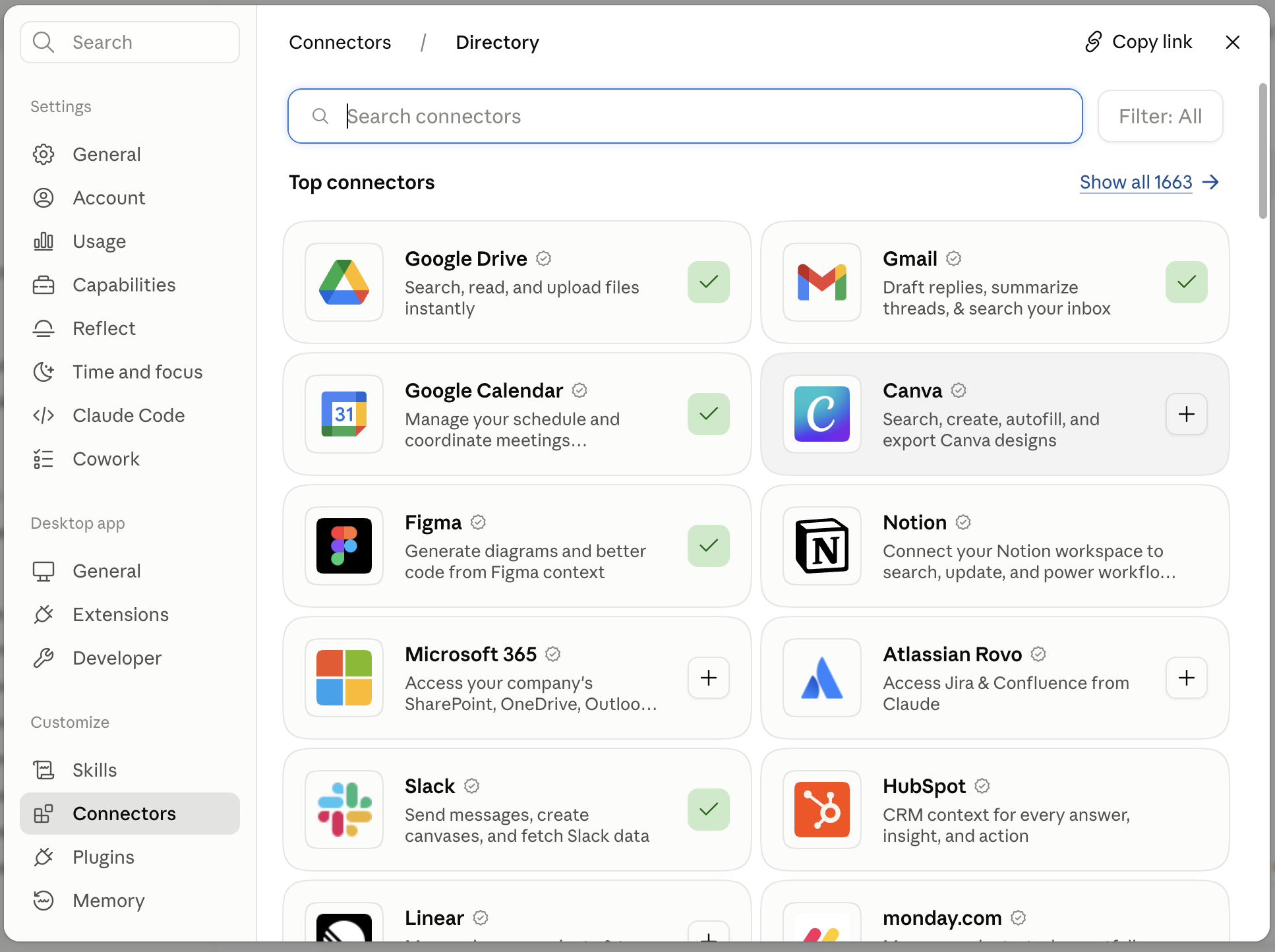The image size is (1275, 952).
Task: Click the Notion logo icon
Action: 822,546
